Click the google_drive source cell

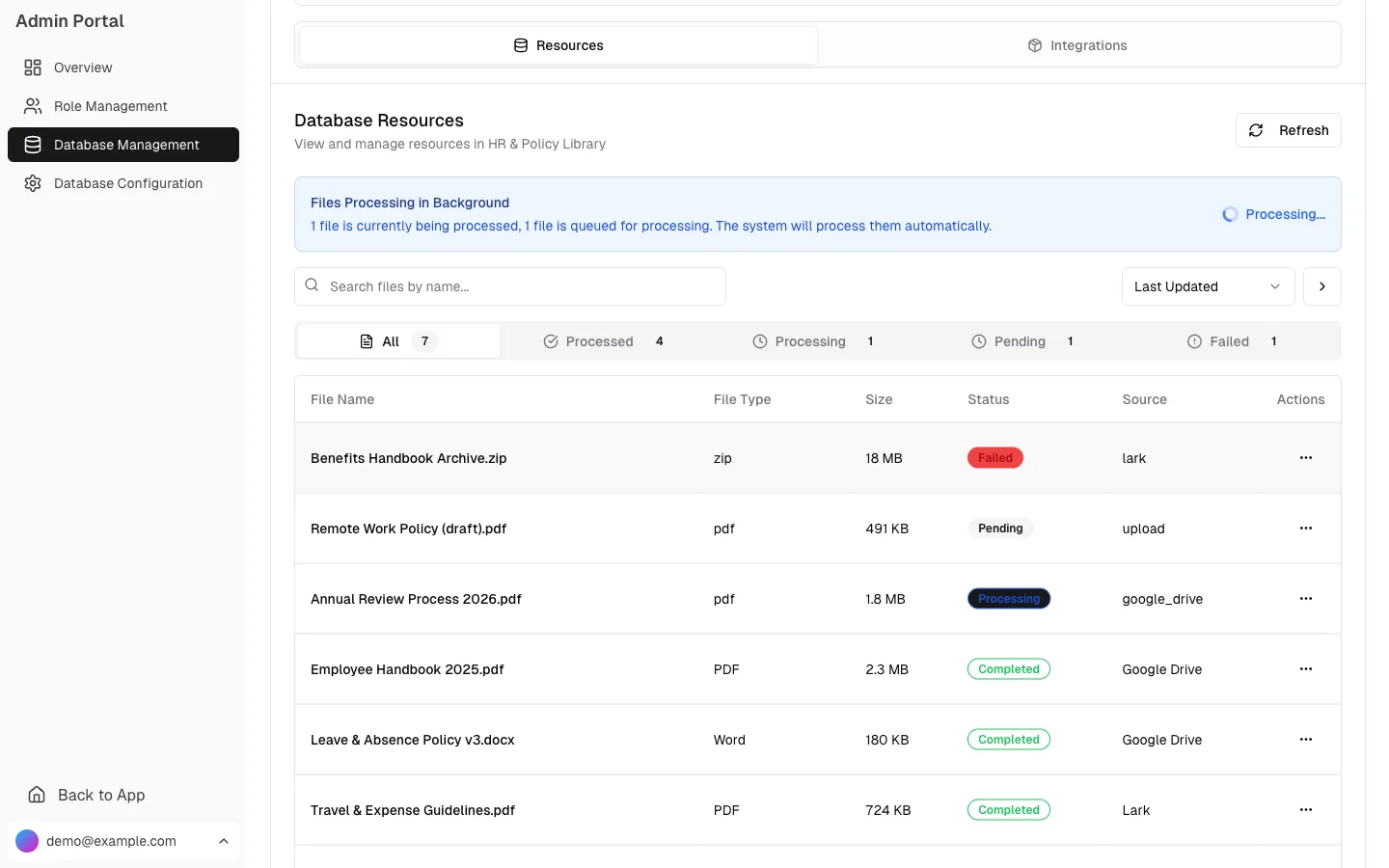(1162, 599)
